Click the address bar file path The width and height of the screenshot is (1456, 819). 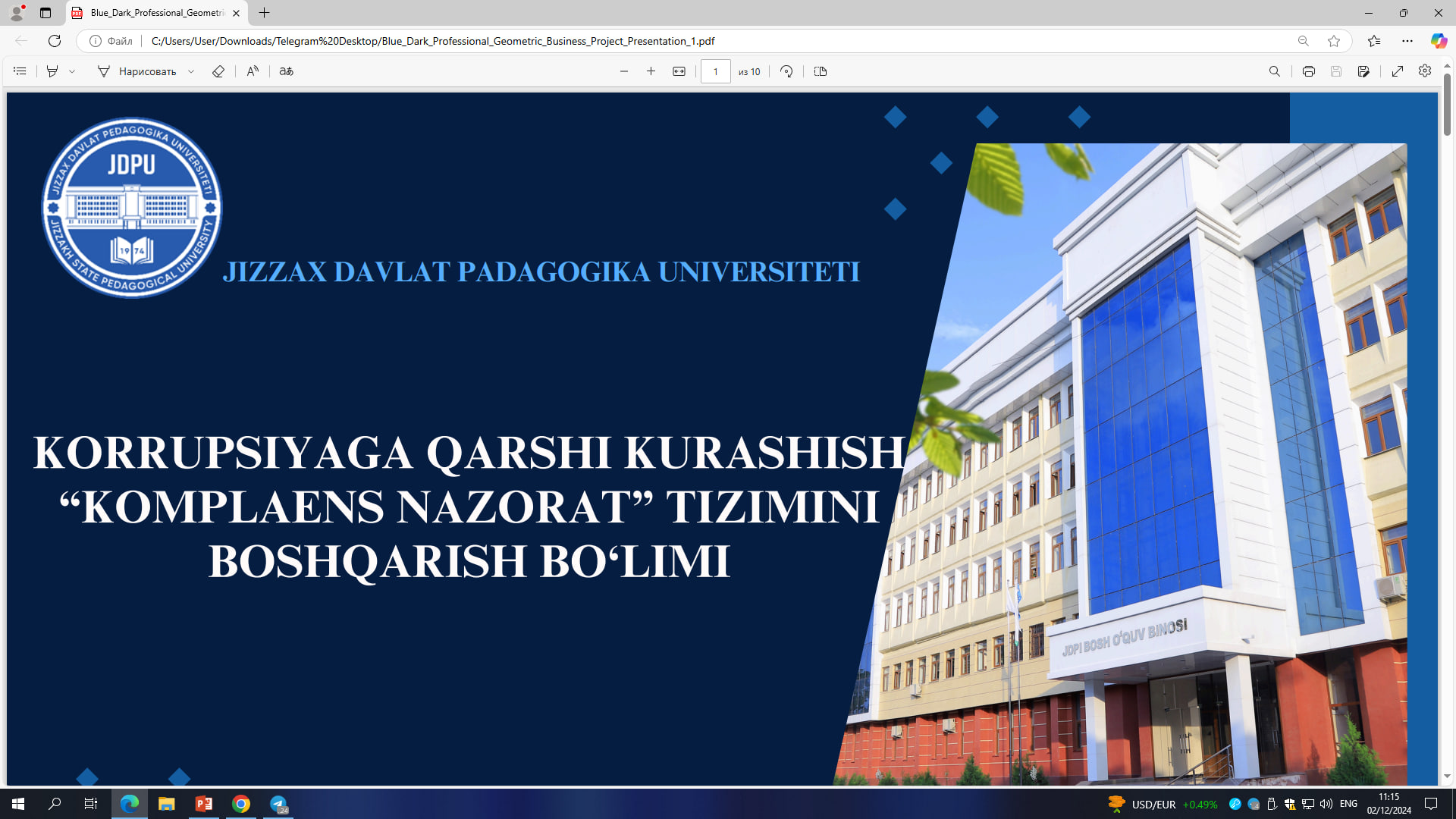[433, 41]
